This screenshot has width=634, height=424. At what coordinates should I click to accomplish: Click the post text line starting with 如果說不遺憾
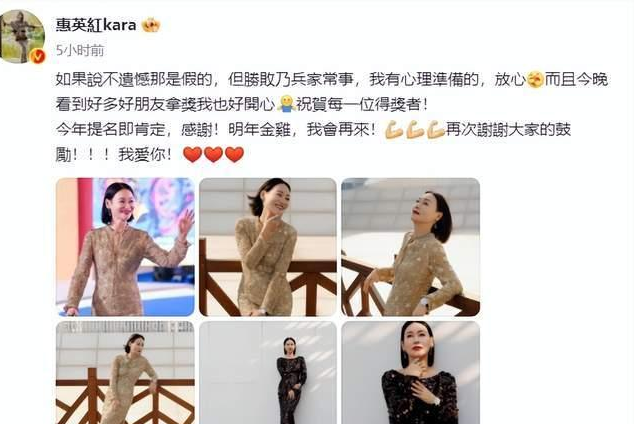tap(332, 80)
